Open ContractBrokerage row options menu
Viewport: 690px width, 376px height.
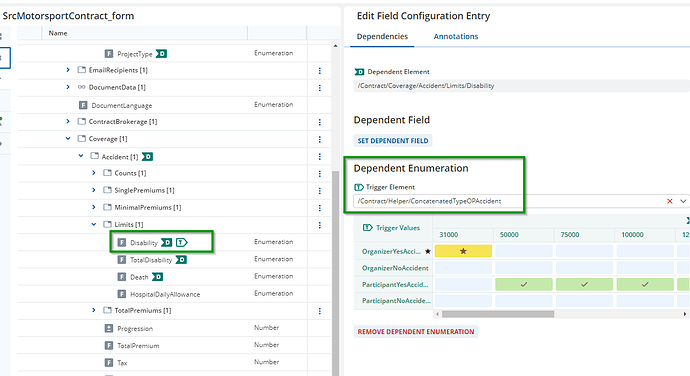point(319,122)
